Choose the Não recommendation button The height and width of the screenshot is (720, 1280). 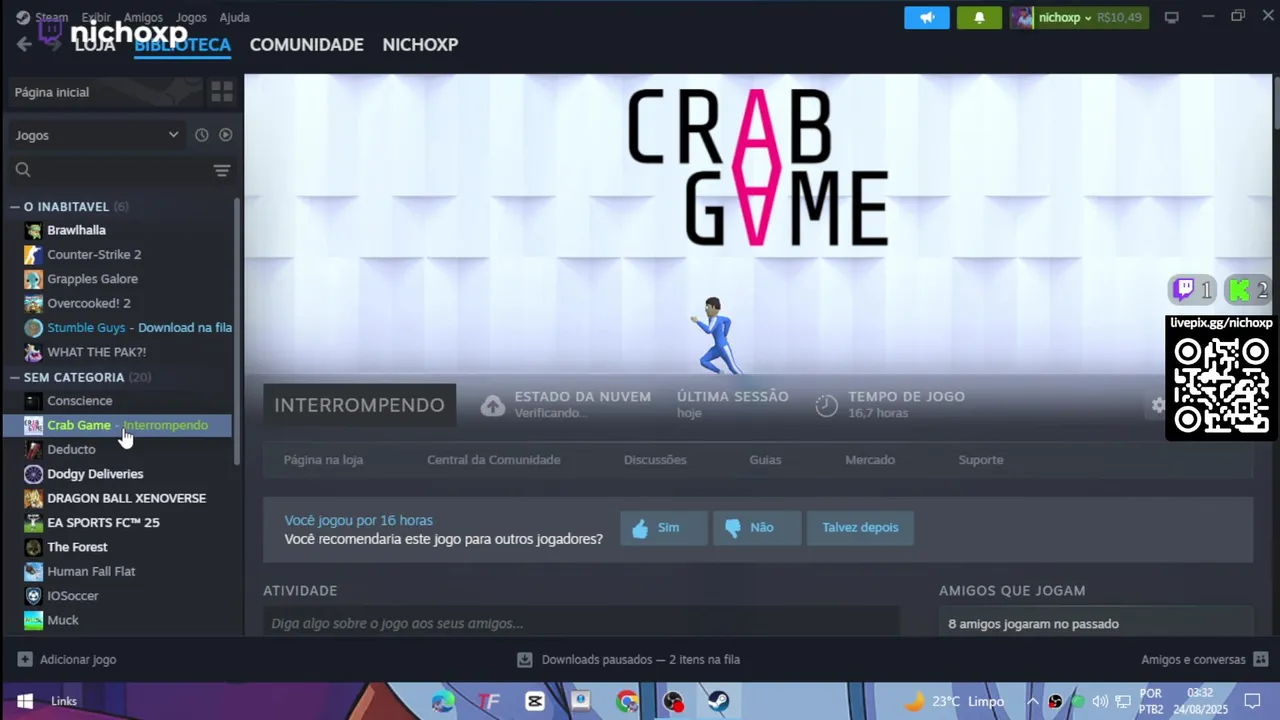(x=757, y=528)
